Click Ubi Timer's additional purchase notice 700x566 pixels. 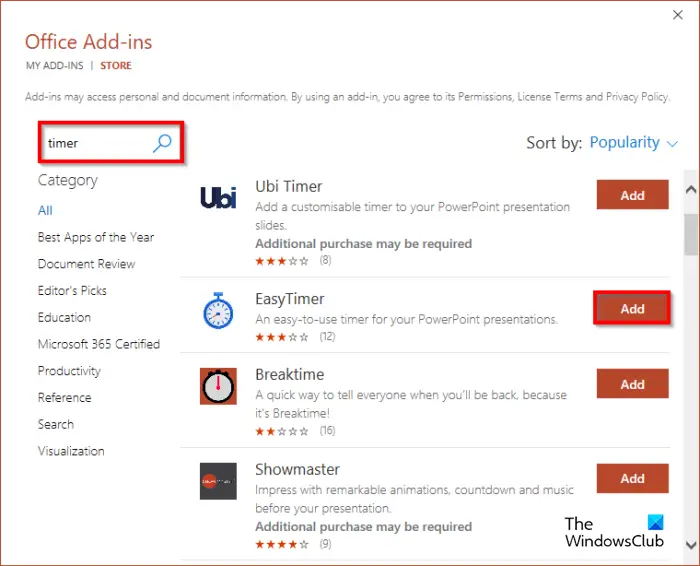[x=363, y=244]
